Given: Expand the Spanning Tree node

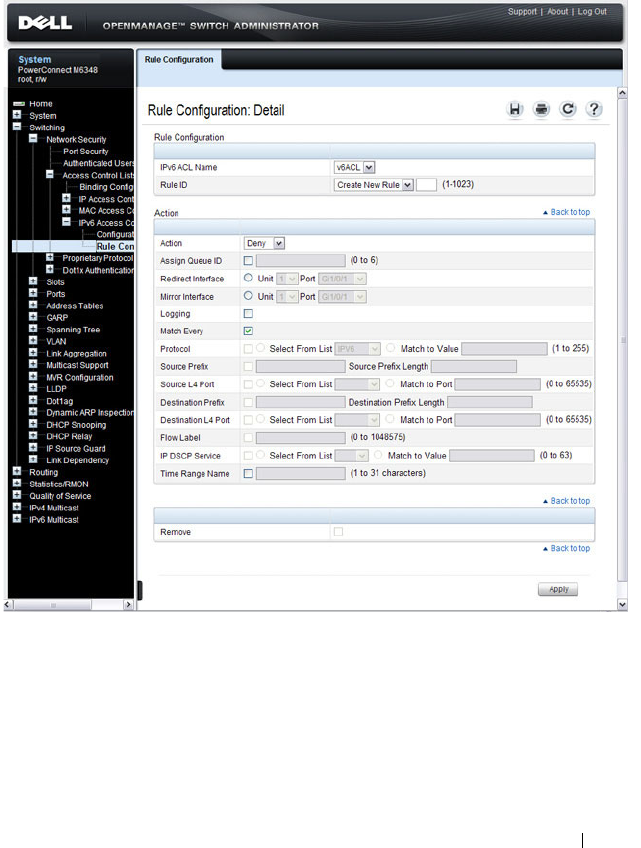Looking at the screenshot, I should click(x=34, y=329).
